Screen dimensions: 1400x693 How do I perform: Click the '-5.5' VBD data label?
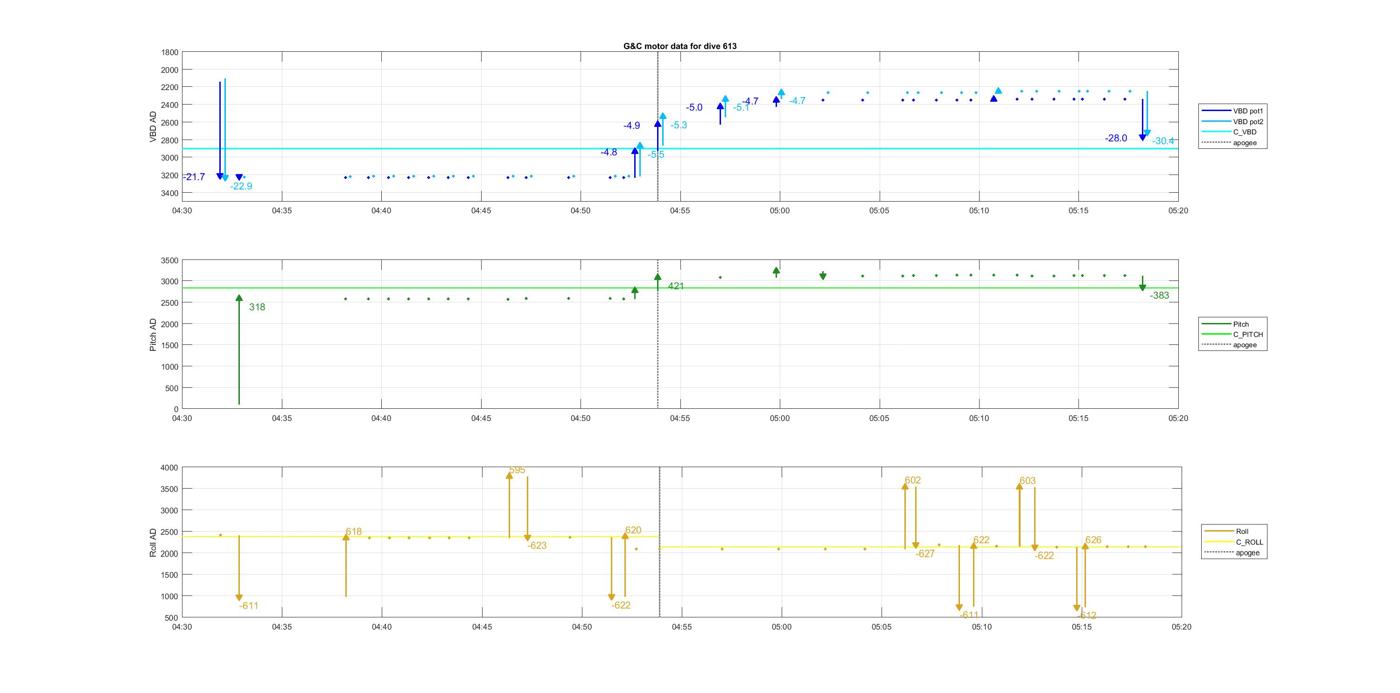[x=656, y=155]
